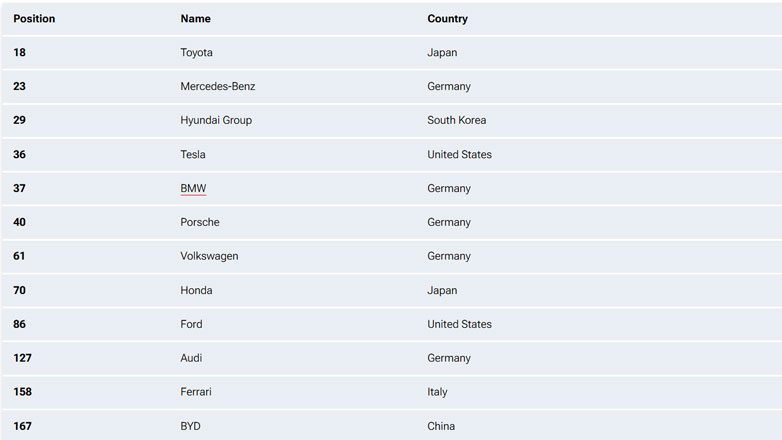782x440 pixels.
Task: Select position number 18
Action: point(19,53)
